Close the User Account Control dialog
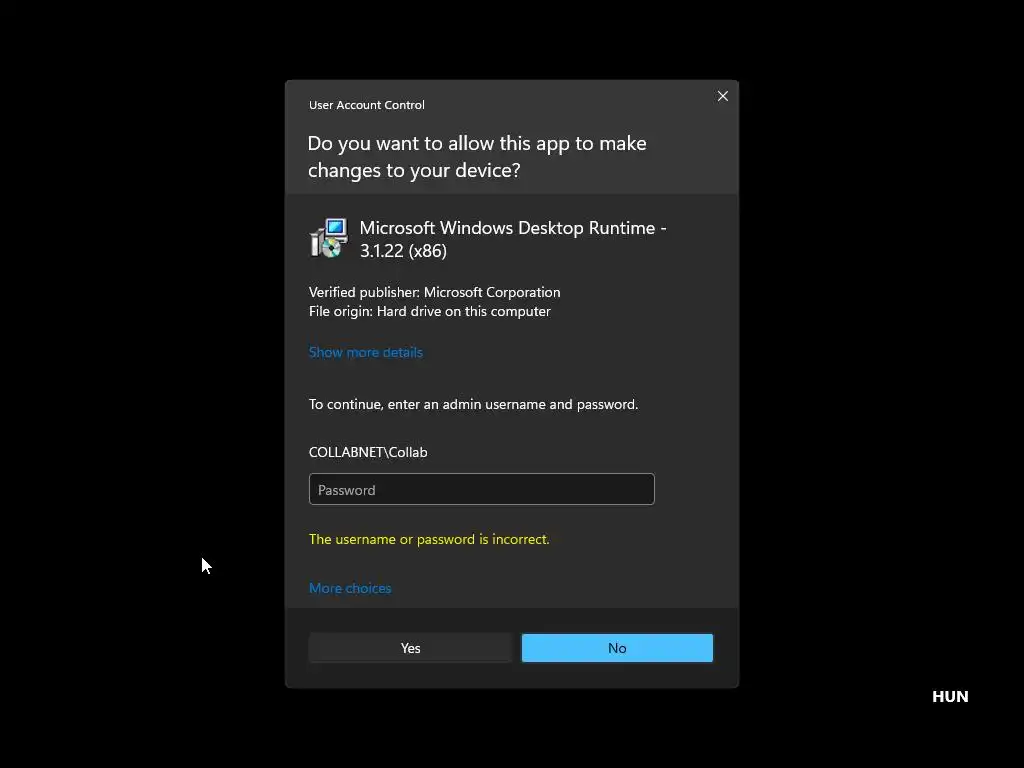 point(722,96)
